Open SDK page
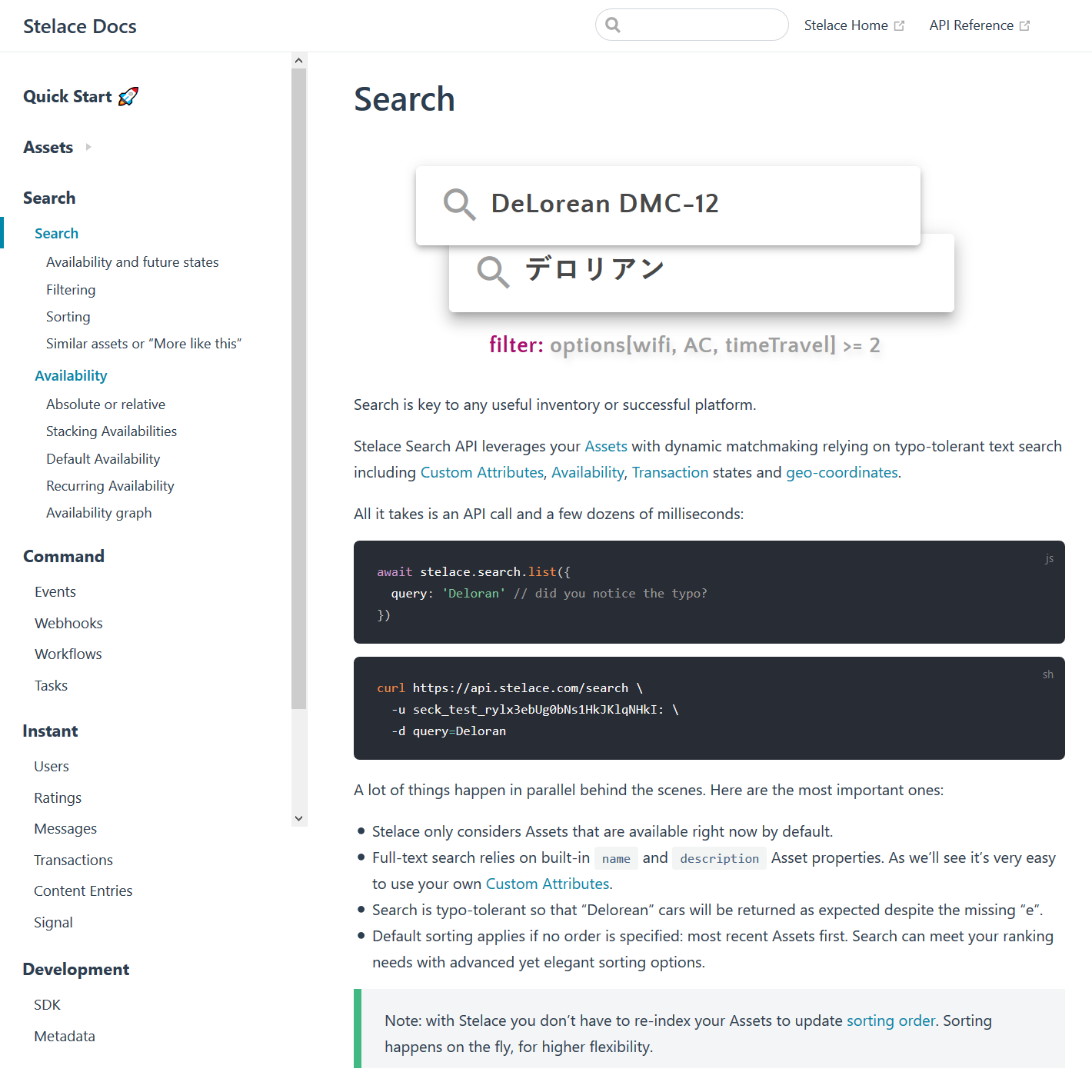This screenshot has width=1092, height=1092. click(x=47, y=1005)
